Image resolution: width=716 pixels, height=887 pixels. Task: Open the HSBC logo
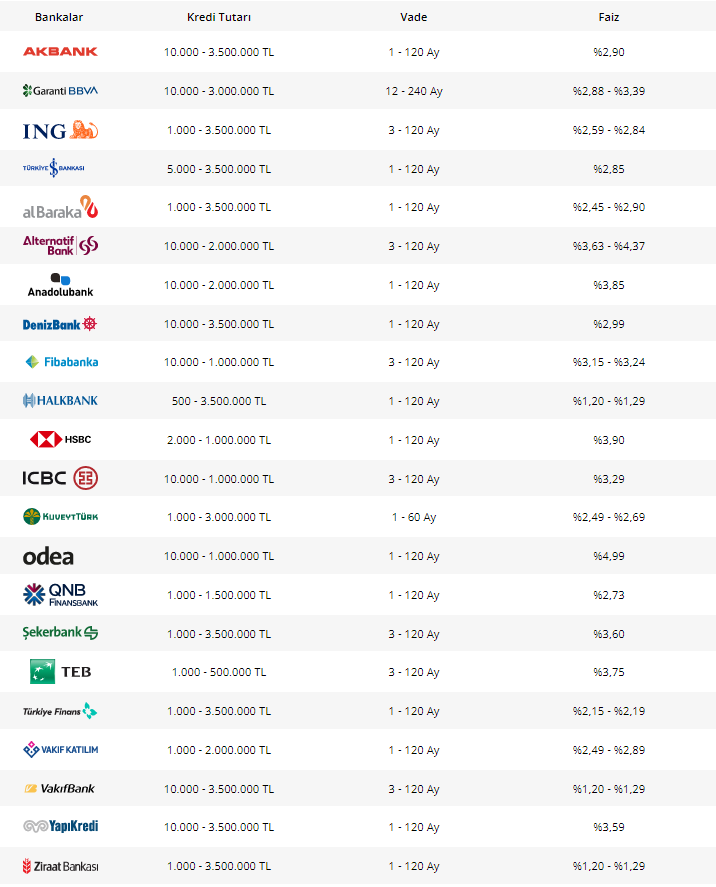60,440
